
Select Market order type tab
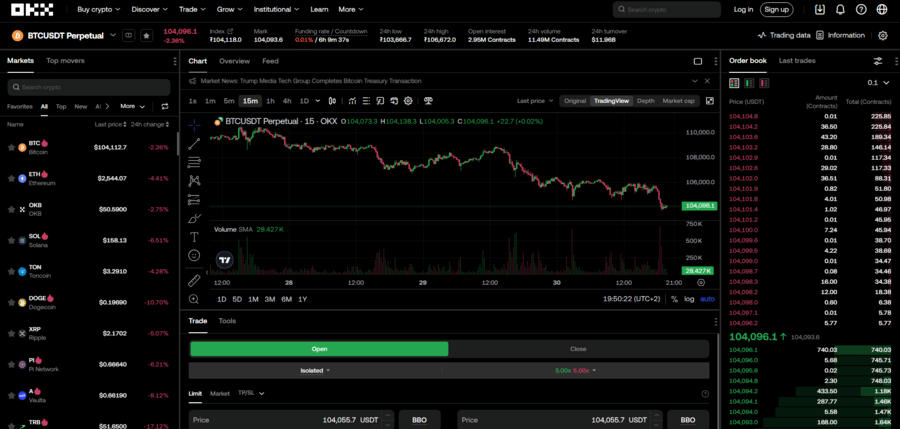[x=220, y=393]
